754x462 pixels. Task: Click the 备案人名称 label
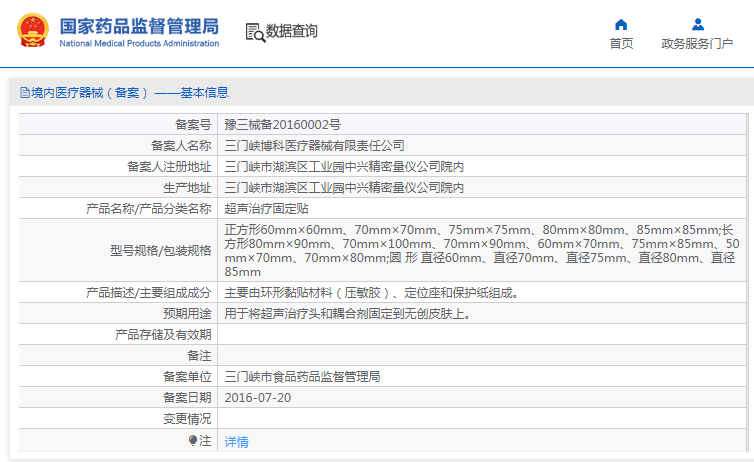coord(181,146)
